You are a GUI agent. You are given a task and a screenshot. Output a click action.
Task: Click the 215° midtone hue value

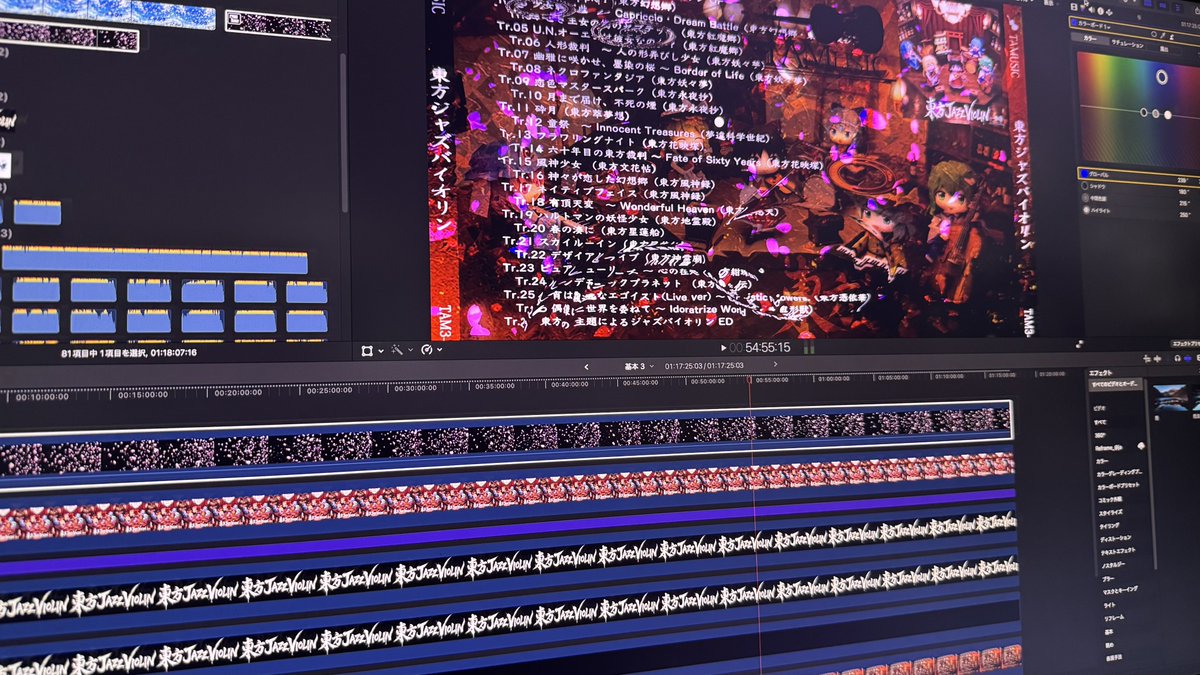click(1184, 203)
